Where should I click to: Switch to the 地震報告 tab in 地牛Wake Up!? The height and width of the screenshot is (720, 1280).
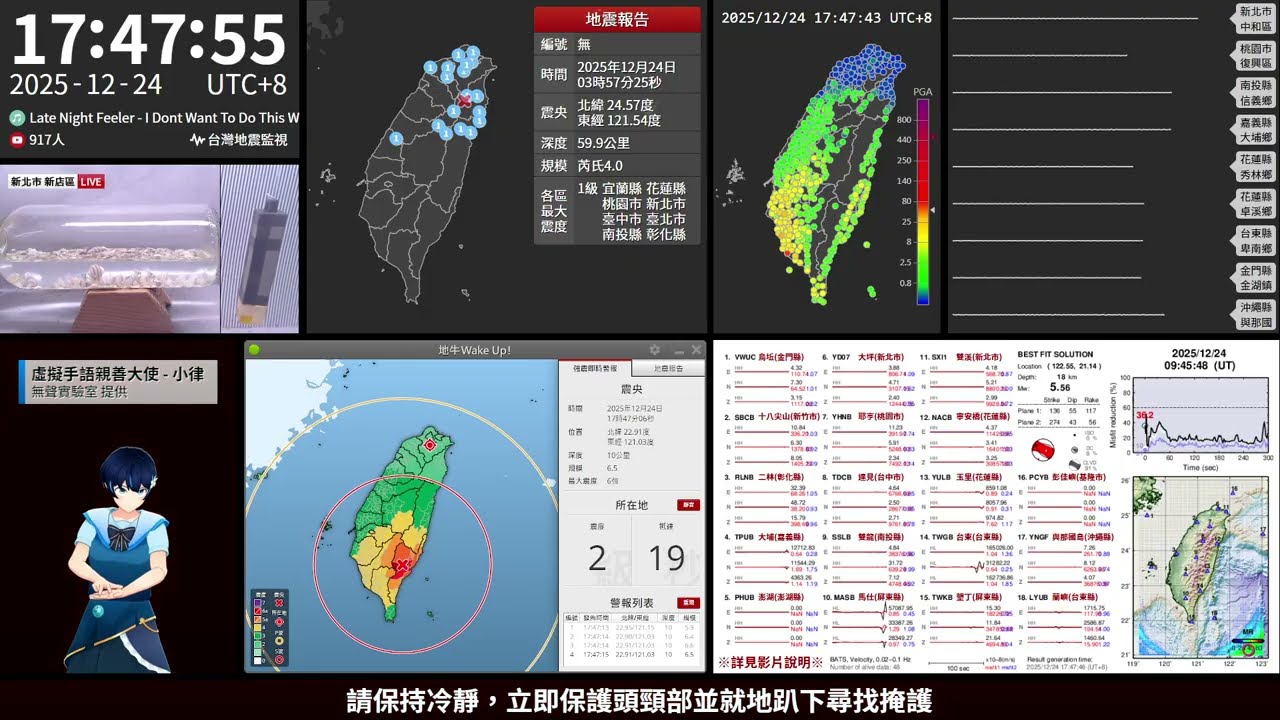[x=668, y=368]
